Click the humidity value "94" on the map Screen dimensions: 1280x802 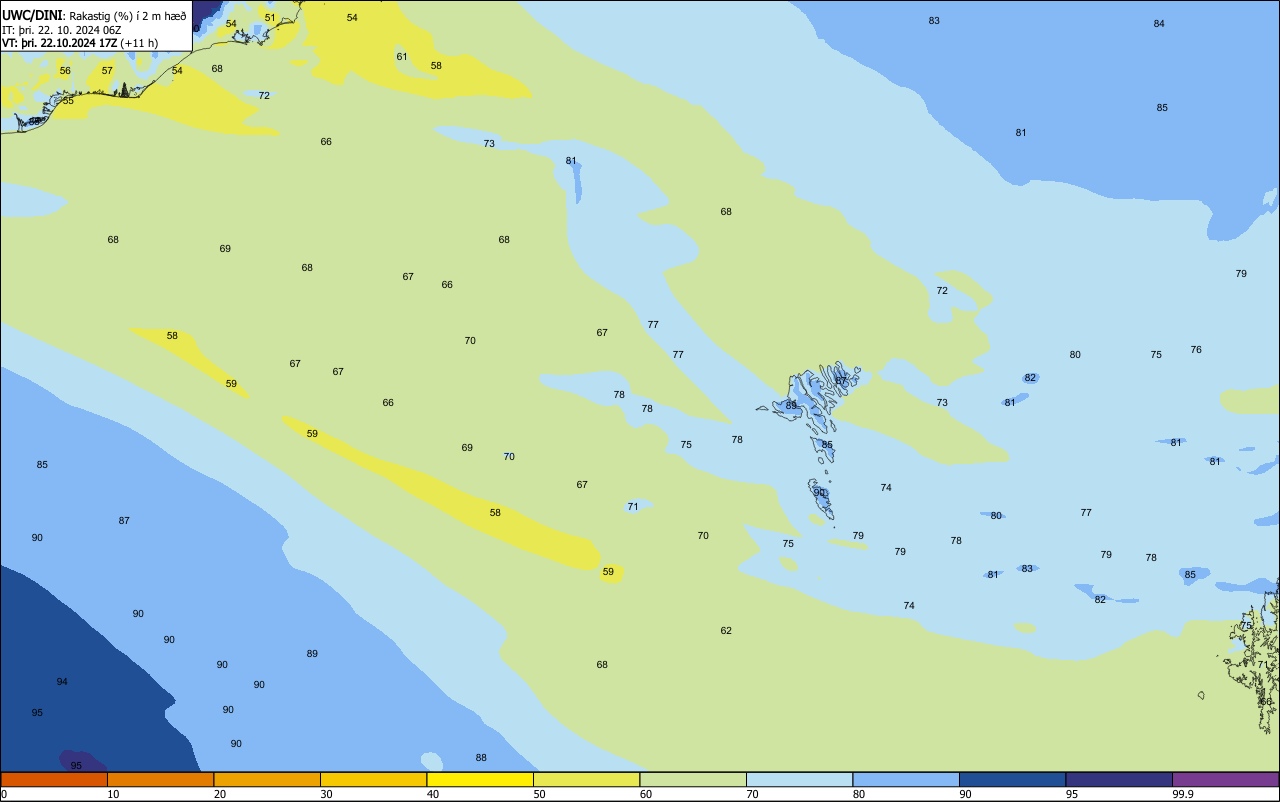(x=62, y=682)
